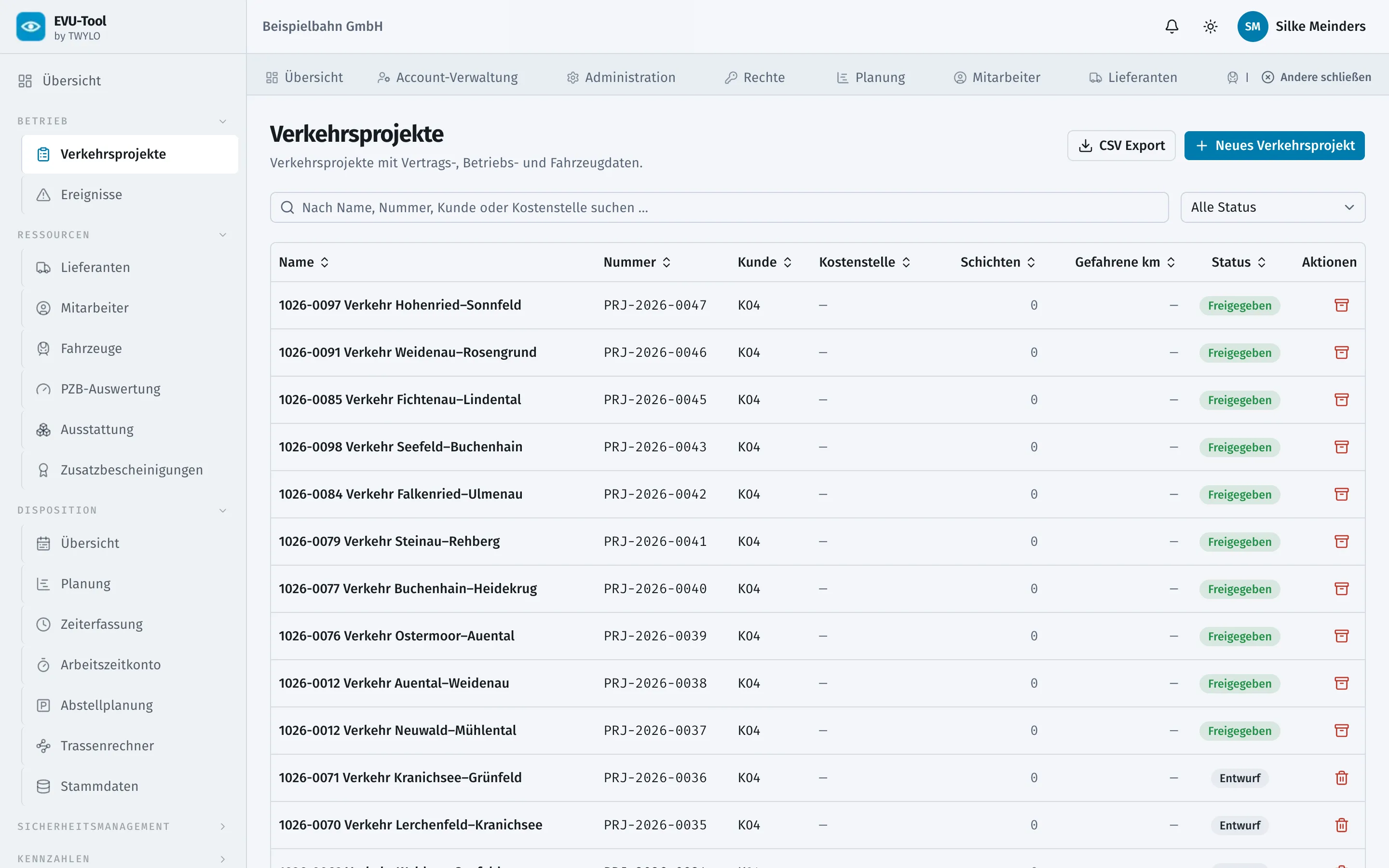Archive project Neuwald–Mühlental
The width and height of the screenshot is (1389, 868).
[1341, 730]
